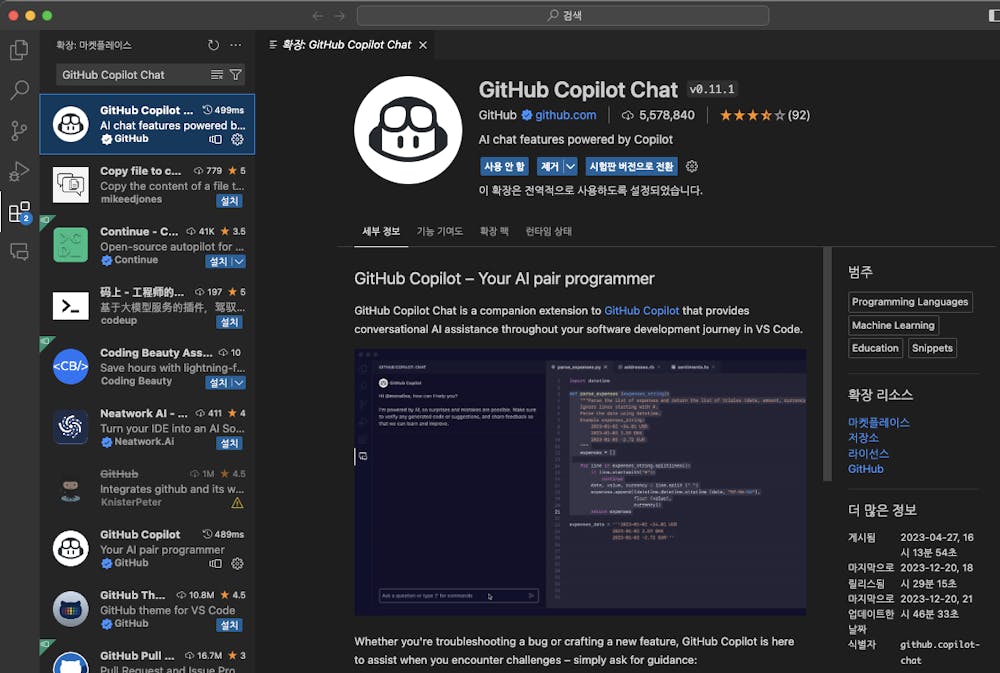Click the manage gear on GitHub Copilot Chat entry
Viewport: 1000px width, 673px height.
pos(236,141)
